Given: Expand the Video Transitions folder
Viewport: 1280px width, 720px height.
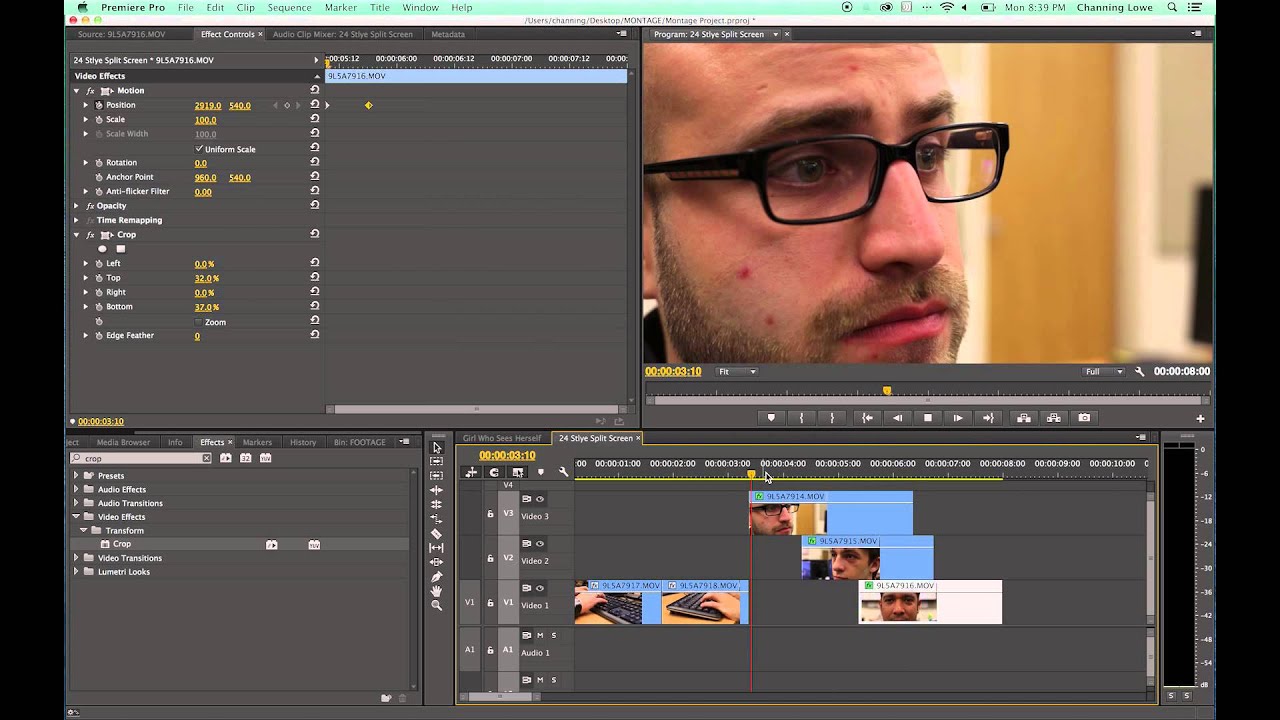Looking at the screenshot, I should pos(76,558).
